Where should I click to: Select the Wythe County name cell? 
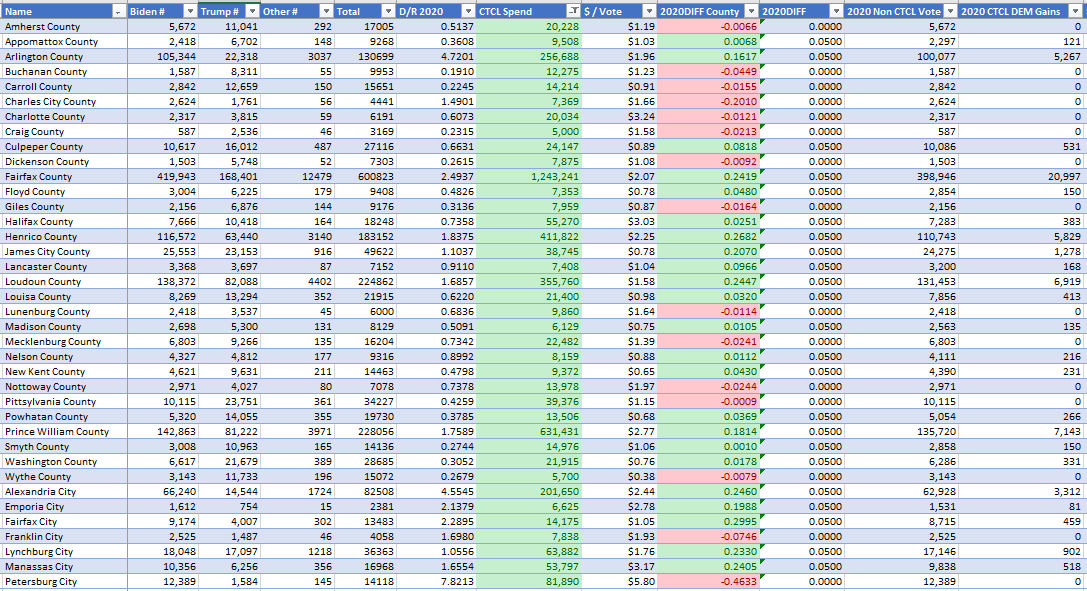click(x=64, y=477)
